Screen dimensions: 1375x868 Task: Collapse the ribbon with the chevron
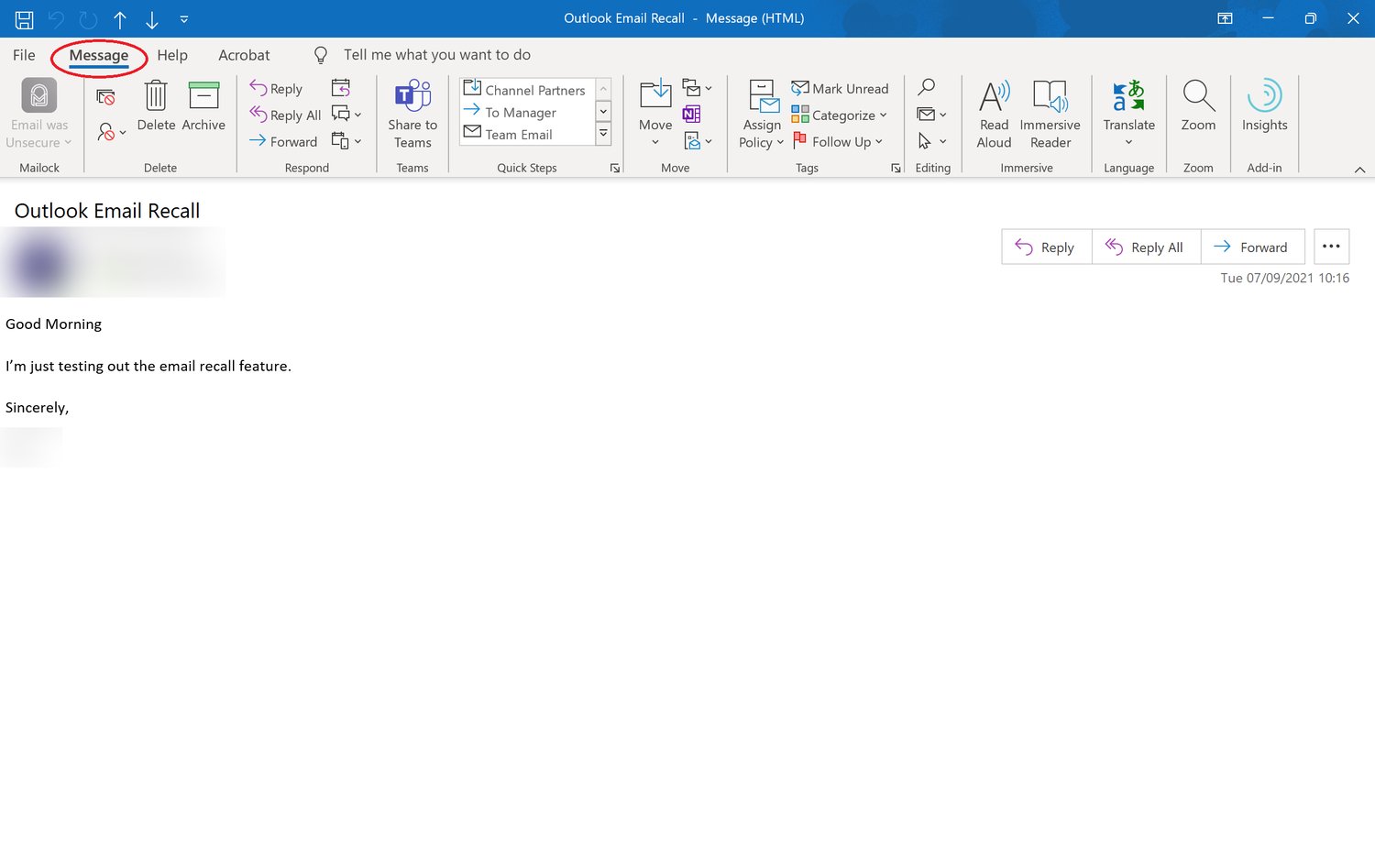pos(1359,169)
